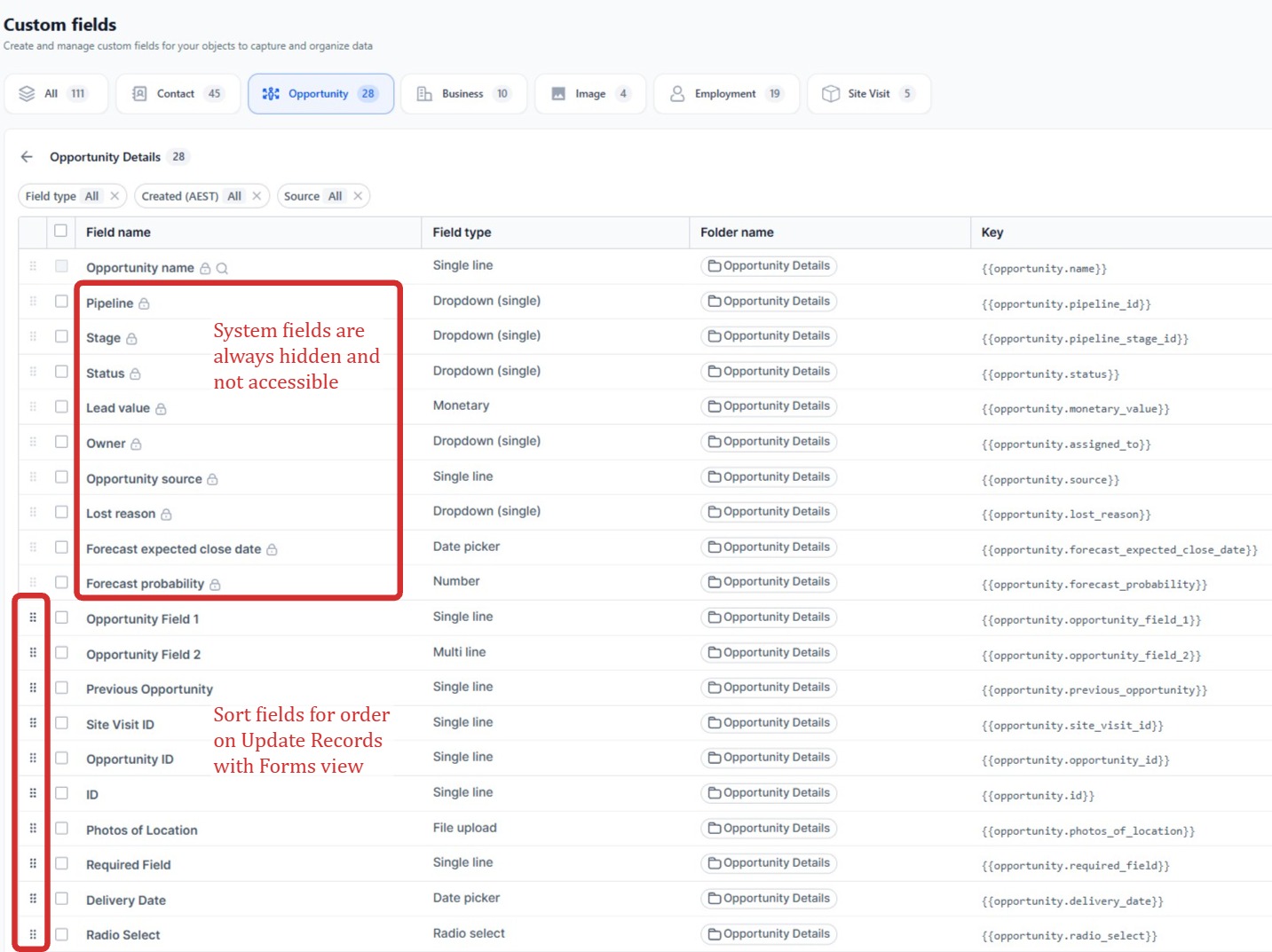Click the drag handle for Site Visit ID
Screen dimensions: 1272x952
(33, 723)
